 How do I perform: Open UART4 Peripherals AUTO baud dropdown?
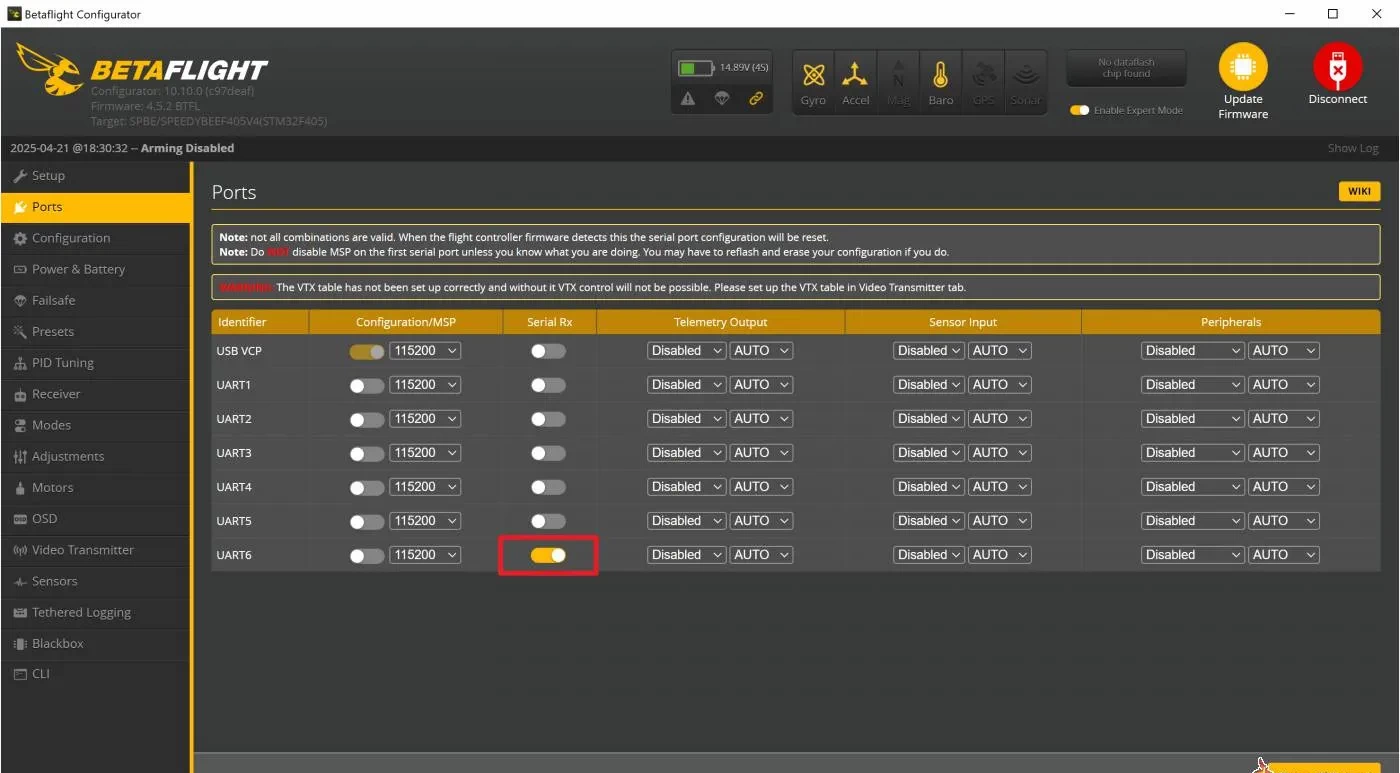pos(1283,487)
